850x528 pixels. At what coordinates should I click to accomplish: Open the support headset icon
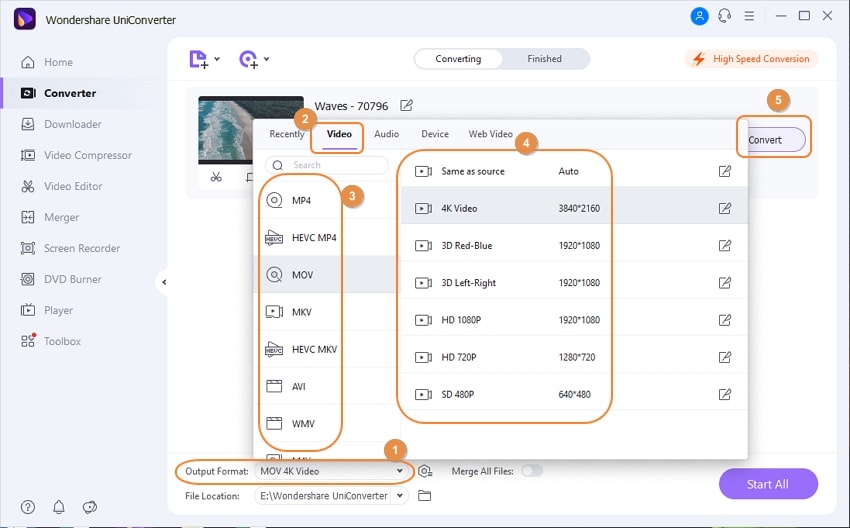pos(724,16)
